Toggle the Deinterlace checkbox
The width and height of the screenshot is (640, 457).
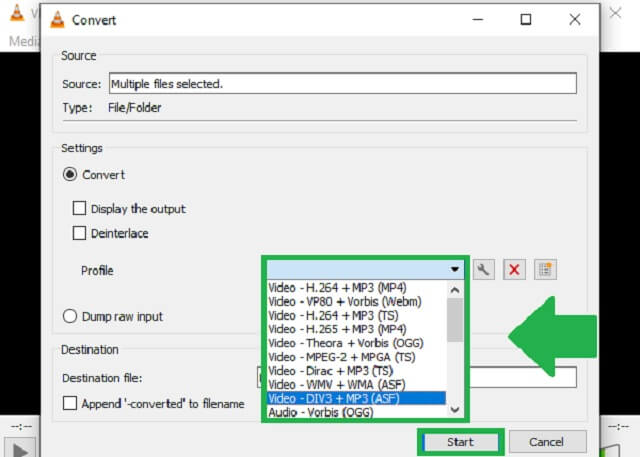coord(79,233)
